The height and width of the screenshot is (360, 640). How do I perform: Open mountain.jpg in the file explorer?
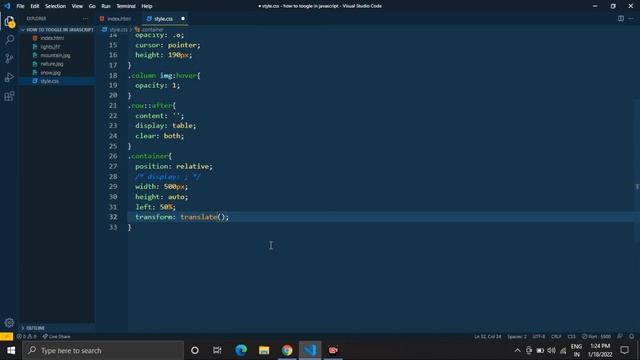[x=56, y=55]
